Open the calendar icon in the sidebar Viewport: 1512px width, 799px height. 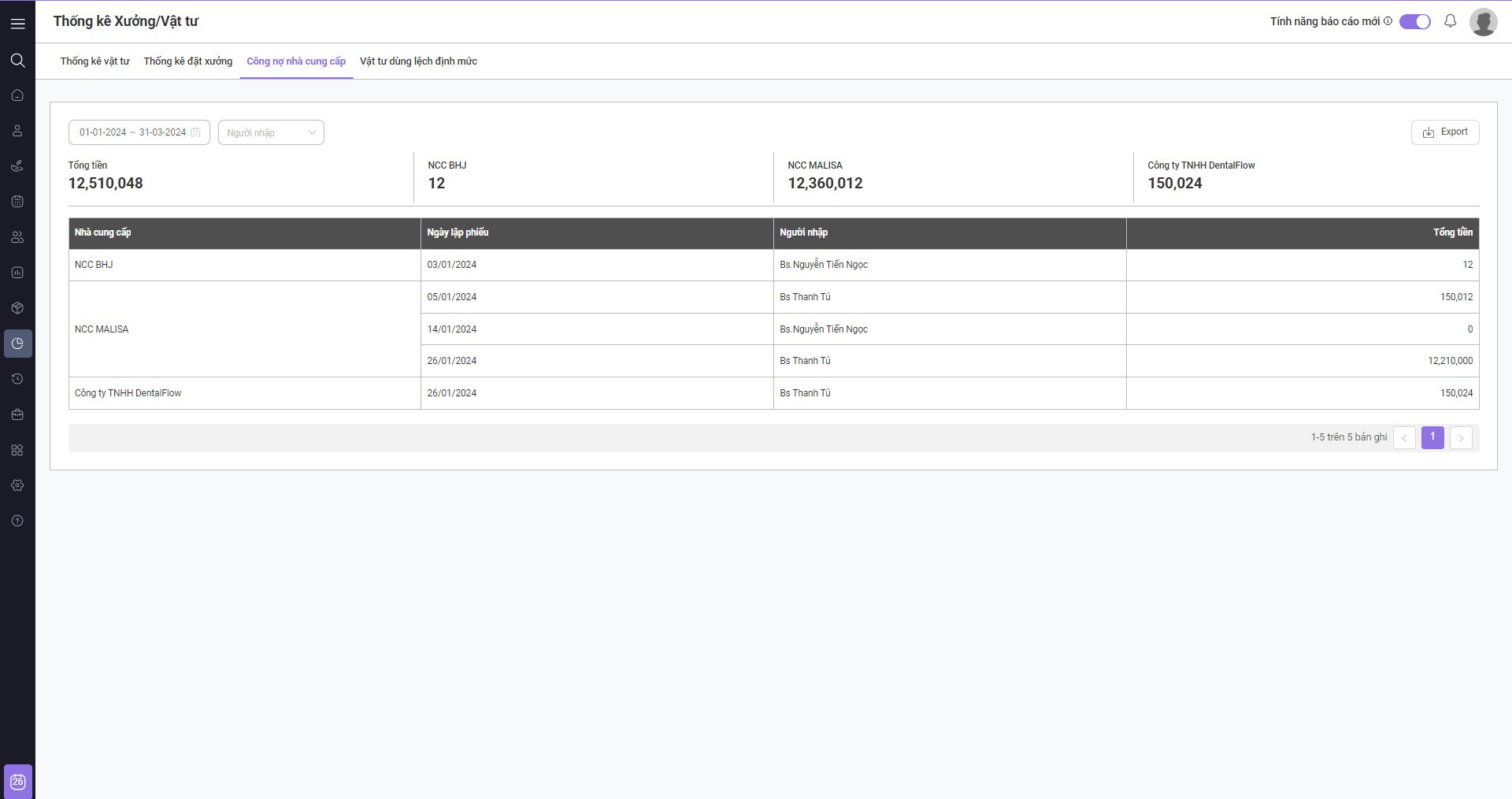click(17, 202)
